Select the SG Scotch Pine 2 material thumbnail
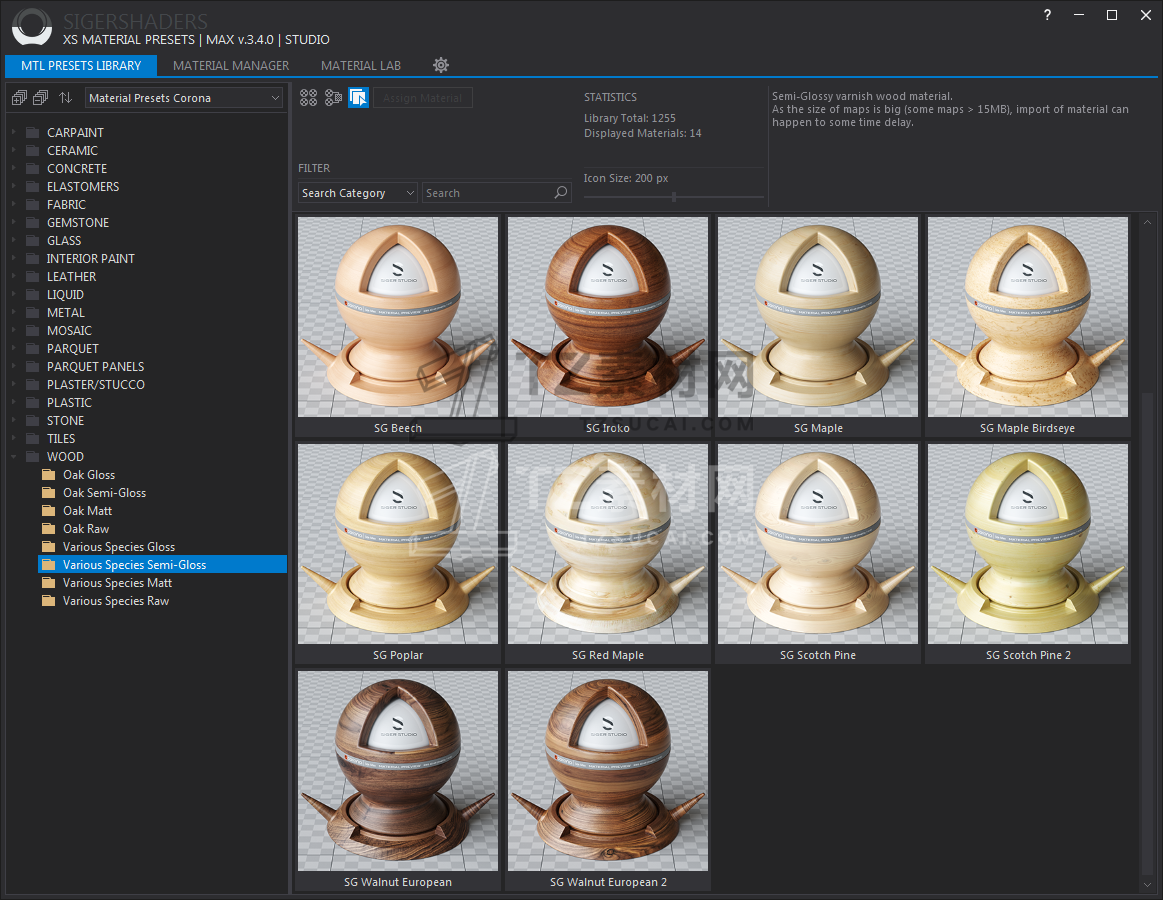This screenshot has width=1163, height=900. (1027, 544)
